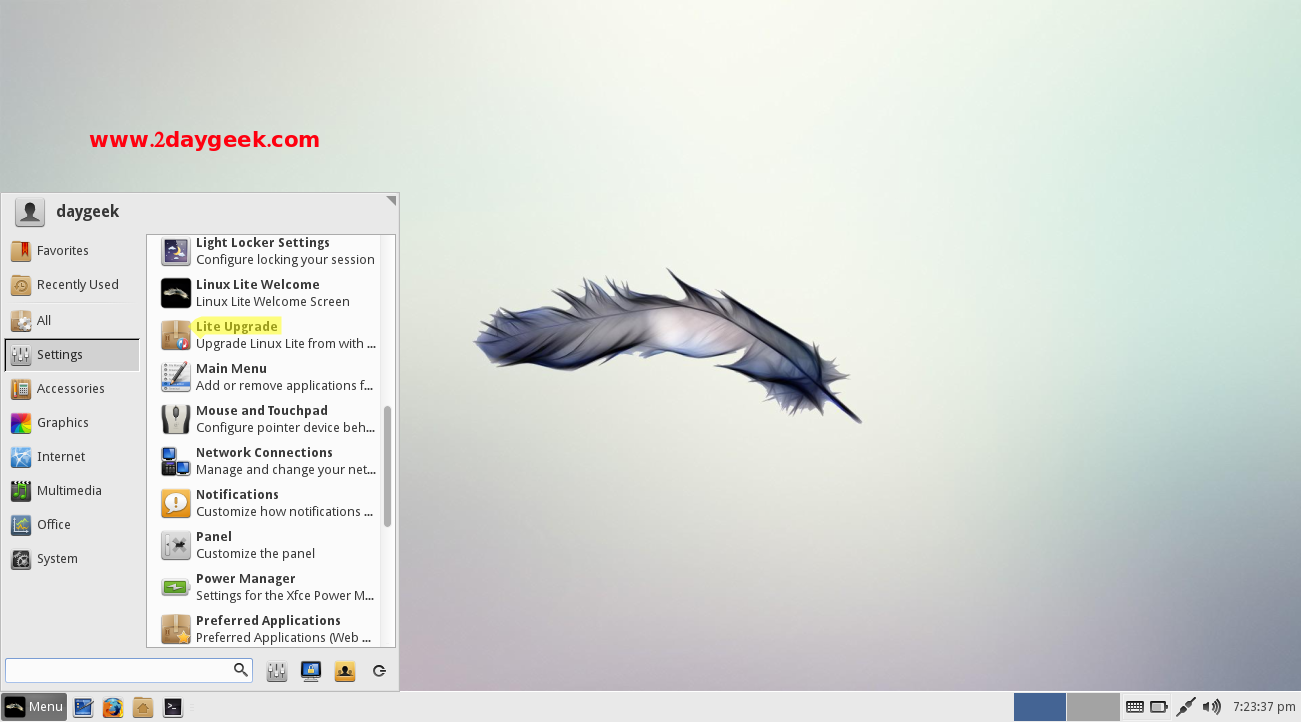Click the switch user icon

345,671
